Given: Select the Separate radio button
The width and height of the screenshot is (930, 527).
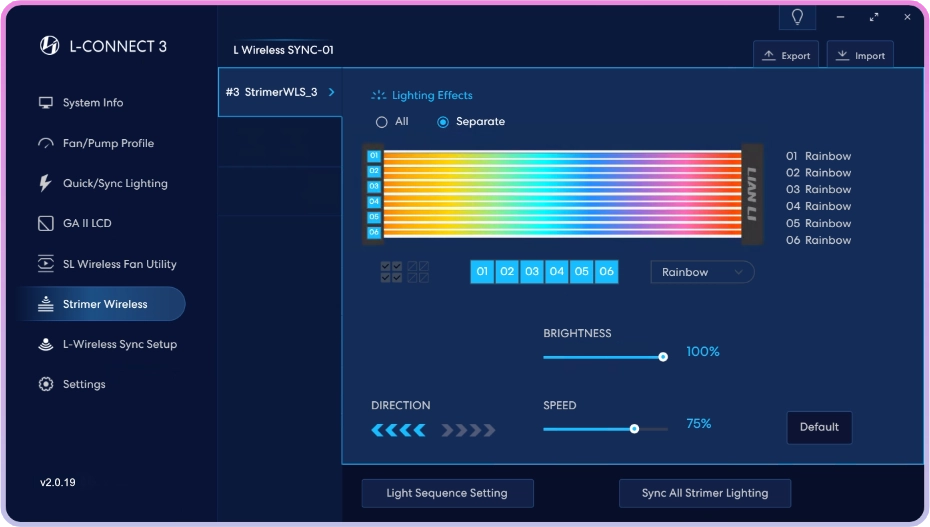Looking at the screenshot, I should [443, 122].
